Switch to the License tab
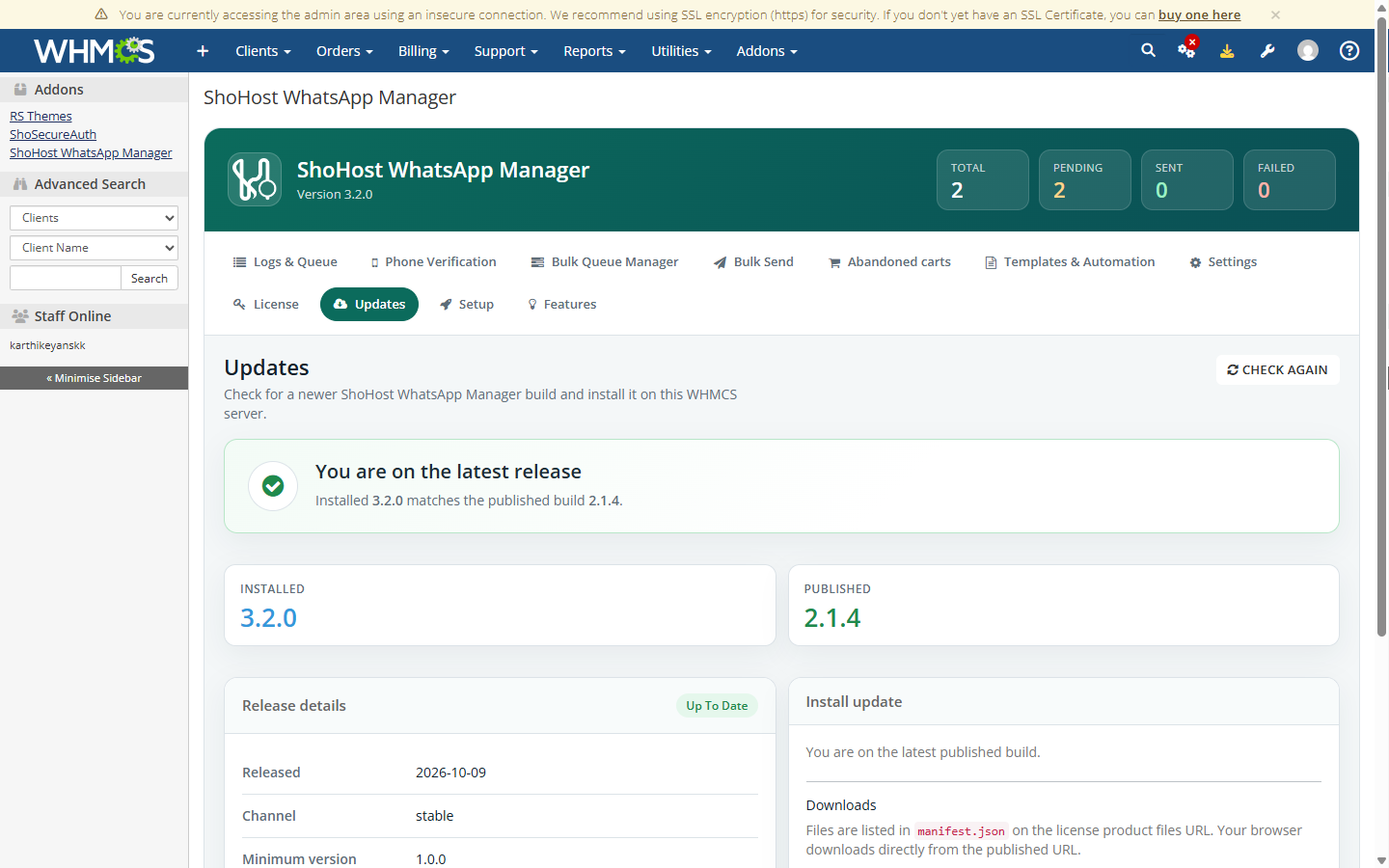The image size is (1389, 868). pos(266,305)
